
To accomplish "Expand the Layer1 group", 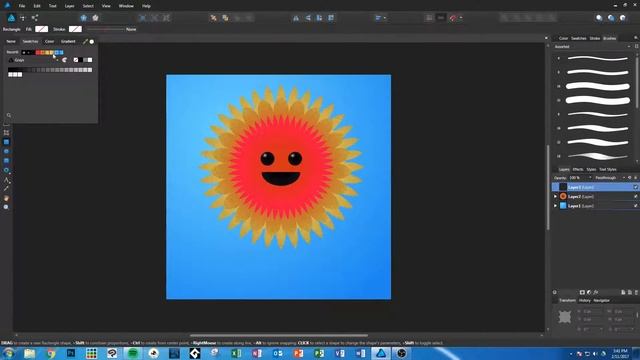I will [555, 206].
